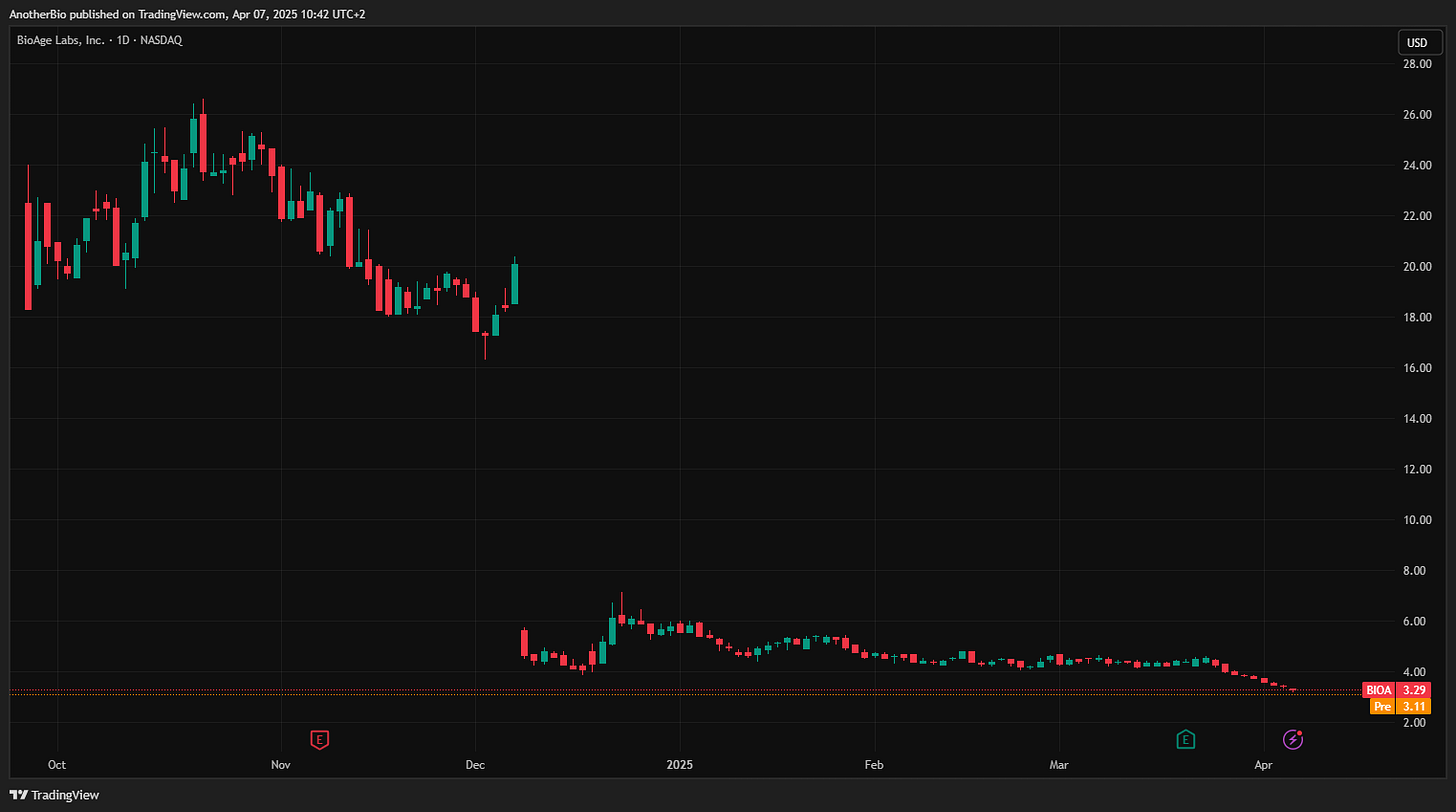
Task: Click the Pre 3.11 pre-market price label
Action: point(1400,706)
